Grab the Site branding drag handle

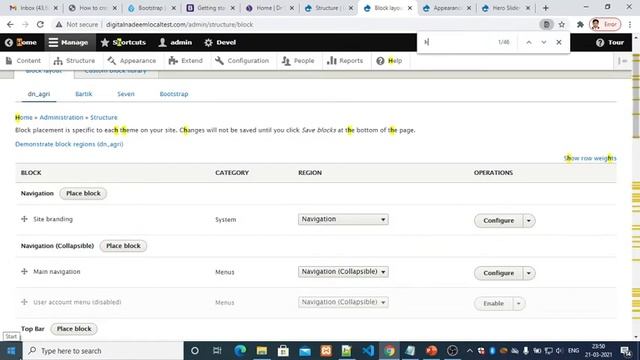24,219
